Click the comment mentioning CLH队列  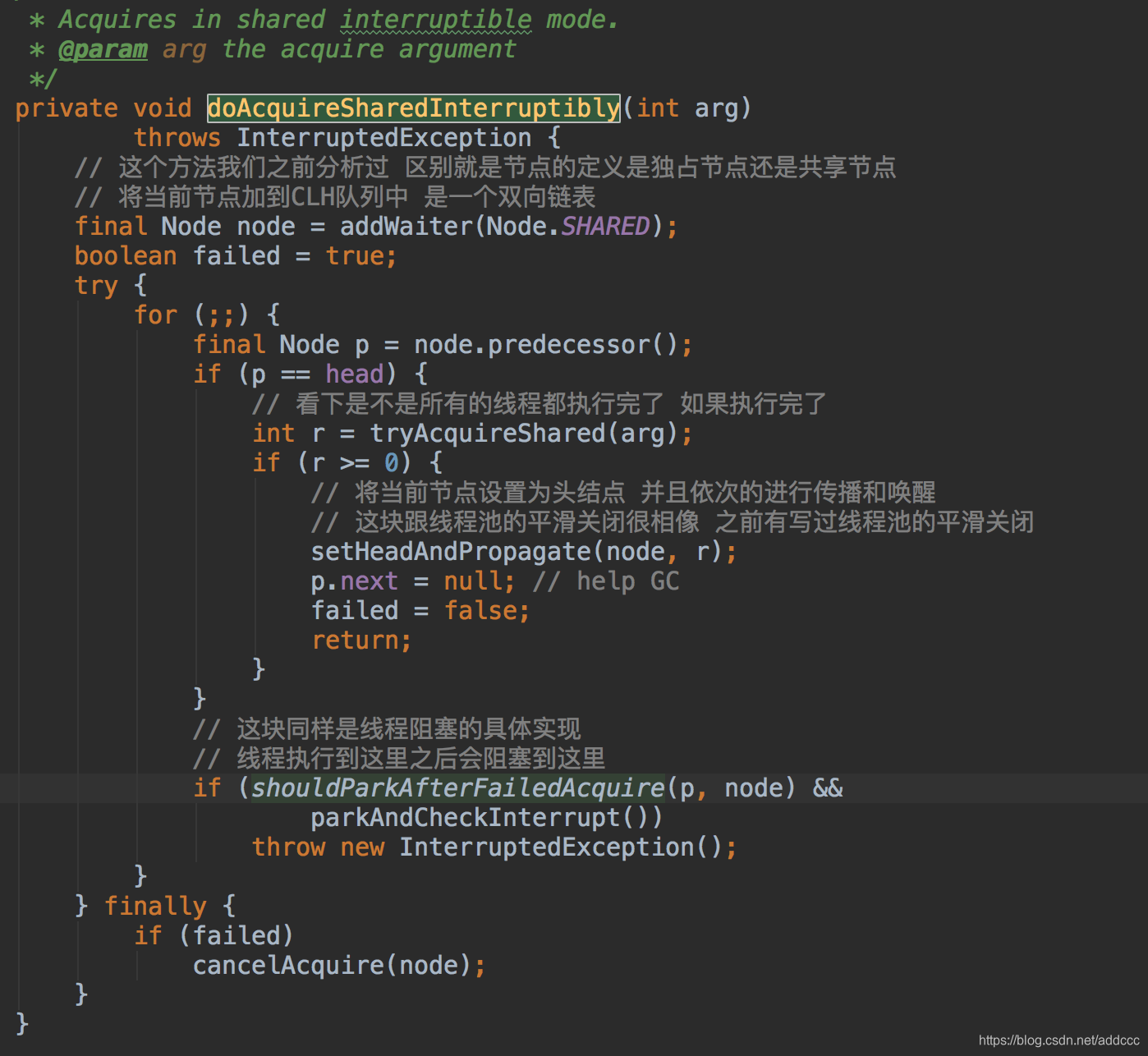point(335,196)
